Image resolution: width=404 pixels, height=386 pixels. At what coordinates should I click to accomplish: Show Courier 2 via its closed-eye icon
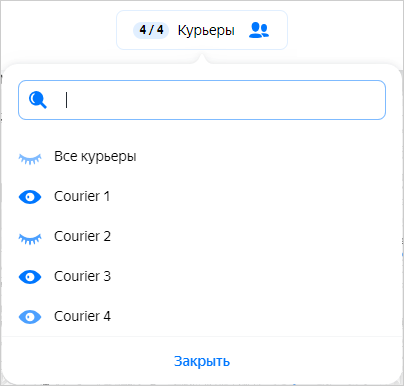30,239
